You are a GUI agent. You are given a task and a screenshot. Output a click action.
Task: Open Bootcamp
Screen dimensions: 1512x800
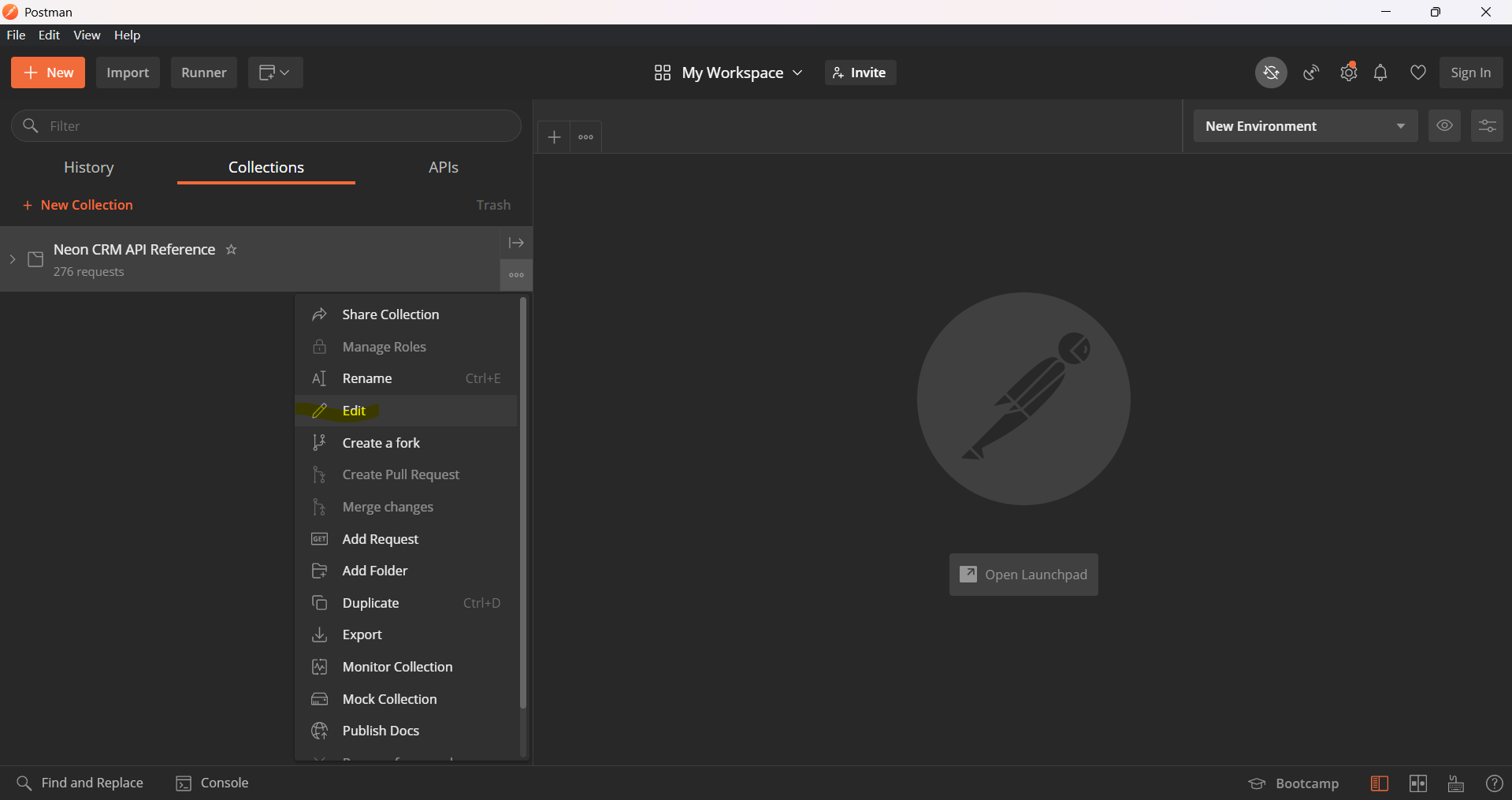pyautogui.click(x=1294, y=783)
